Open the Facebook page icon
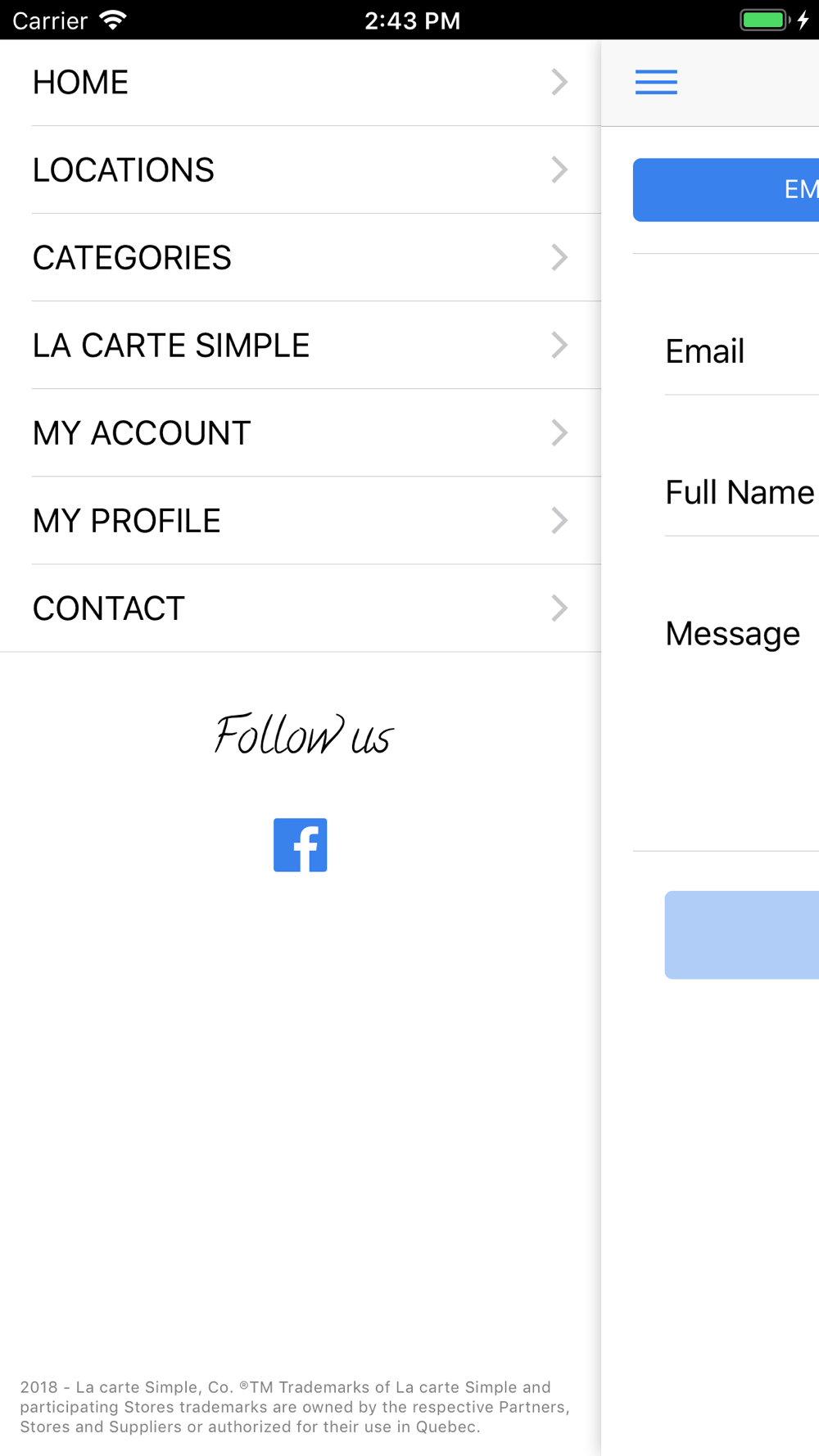Screen dimensions: 819x1456 (x=300, y=844)
